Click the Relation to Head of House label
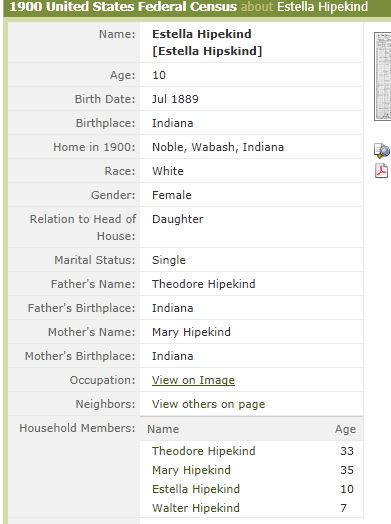 83,227
